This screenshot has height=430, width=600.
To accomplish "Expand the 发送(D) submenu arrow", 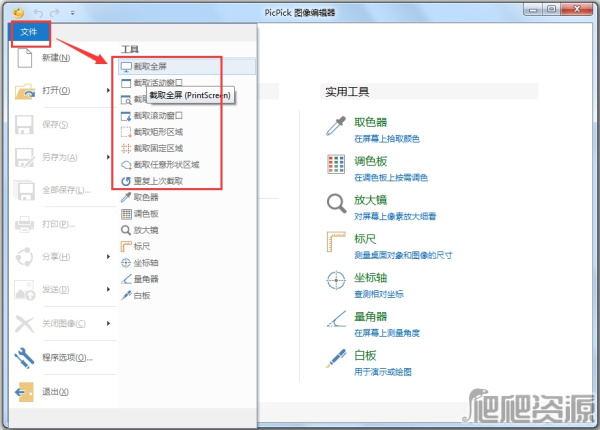I will 108,289.
